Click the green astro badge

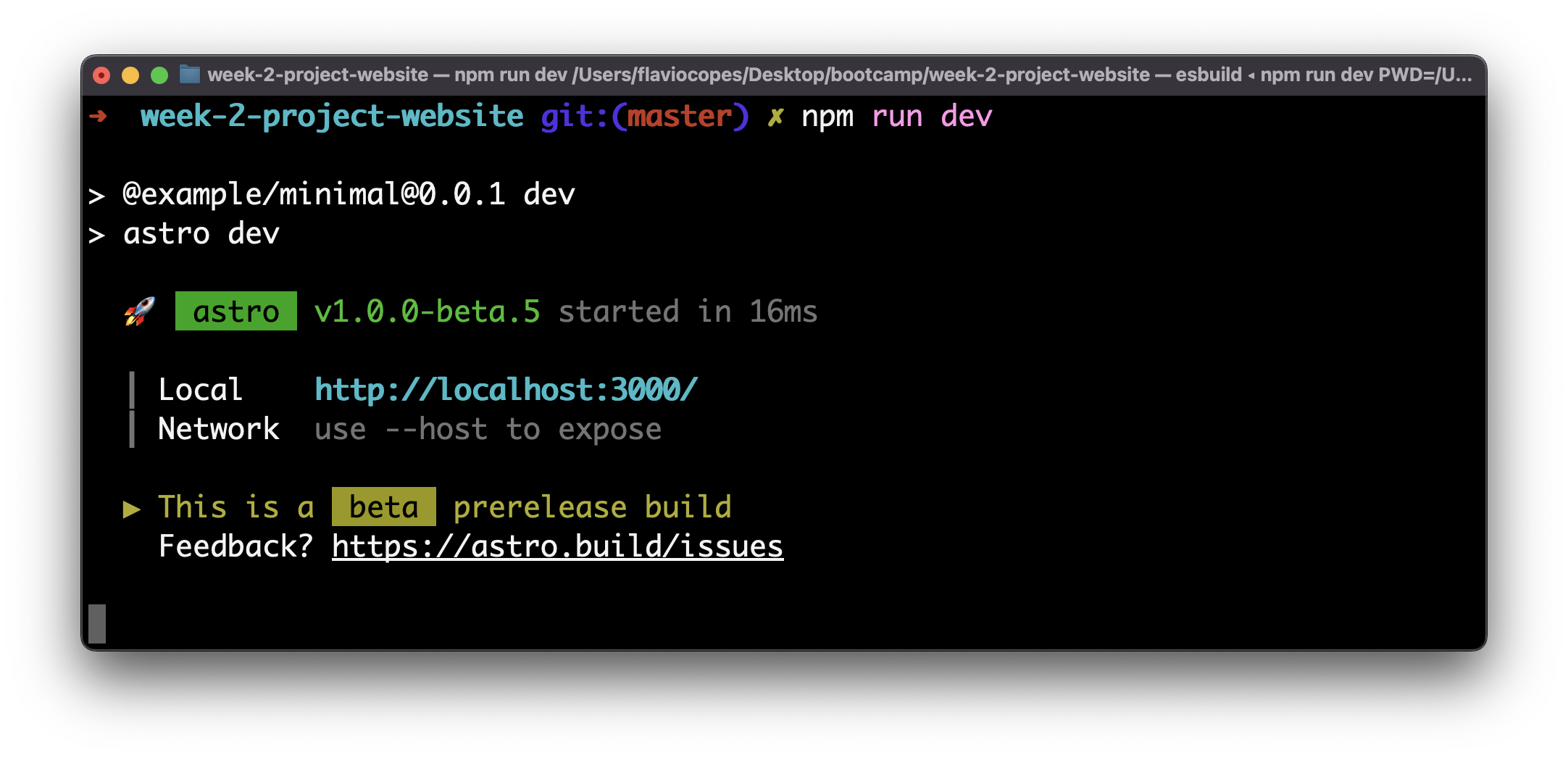[x=236, y=312]
